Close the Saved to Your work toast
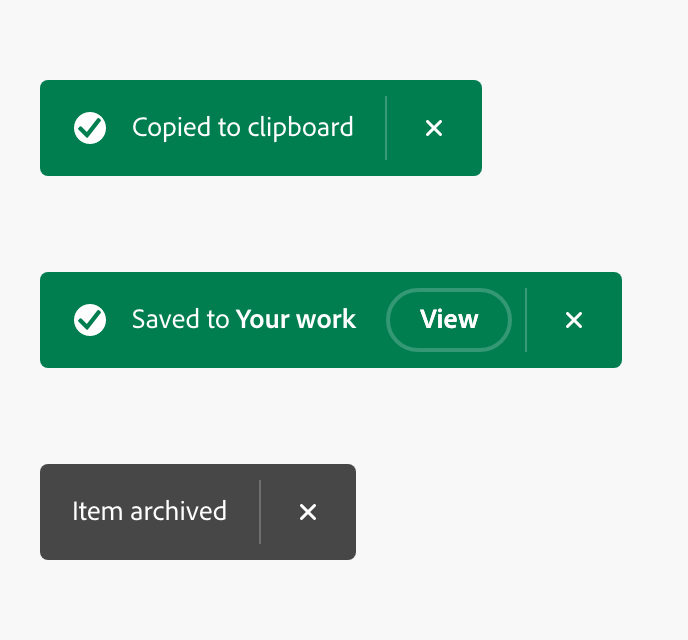The width and height of the screenshot is (688, 640). (574, 320)
